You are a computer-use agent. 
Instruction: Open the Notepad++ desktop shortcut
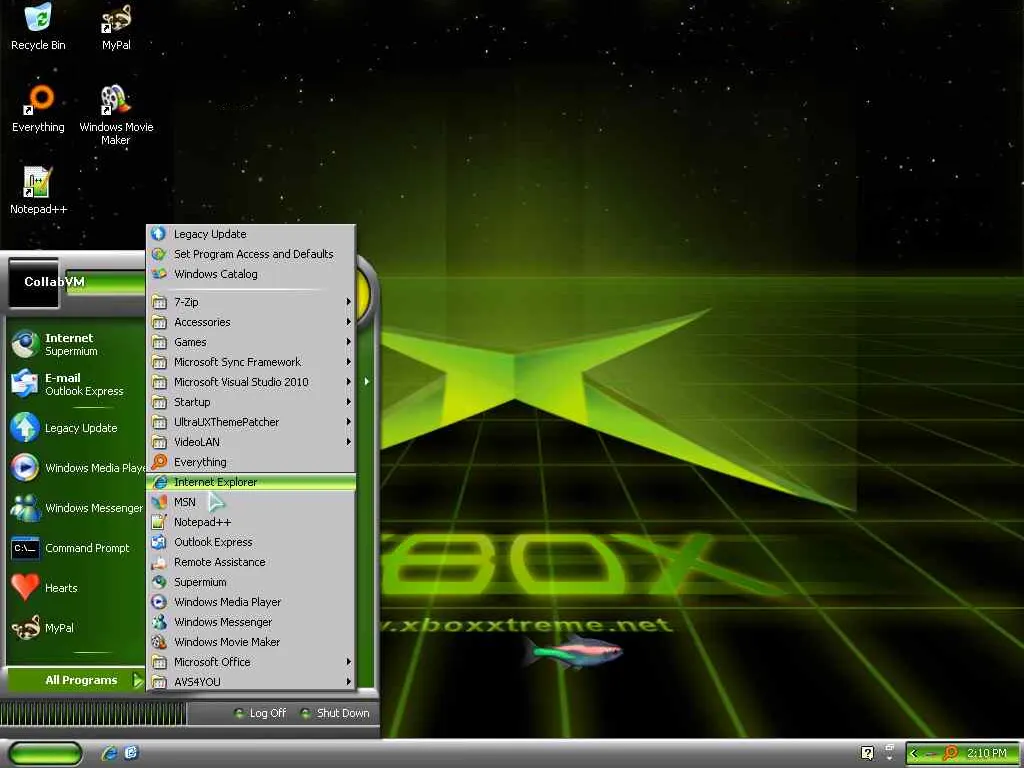(38, 191)
